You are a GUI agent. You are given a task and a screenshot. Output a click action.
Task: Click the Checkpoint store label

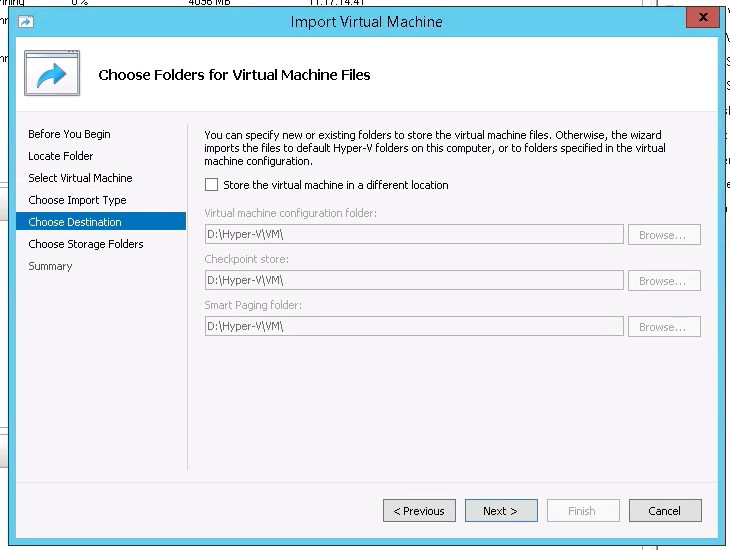246,259
